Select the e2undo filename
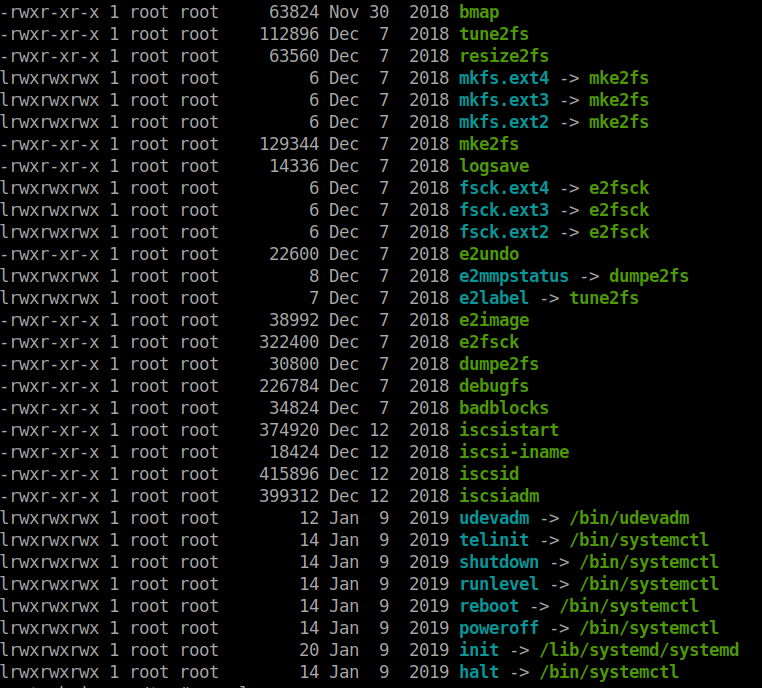The width and height of the screenshot is (762, 688). pyautogui.click(x=489, y=254)
